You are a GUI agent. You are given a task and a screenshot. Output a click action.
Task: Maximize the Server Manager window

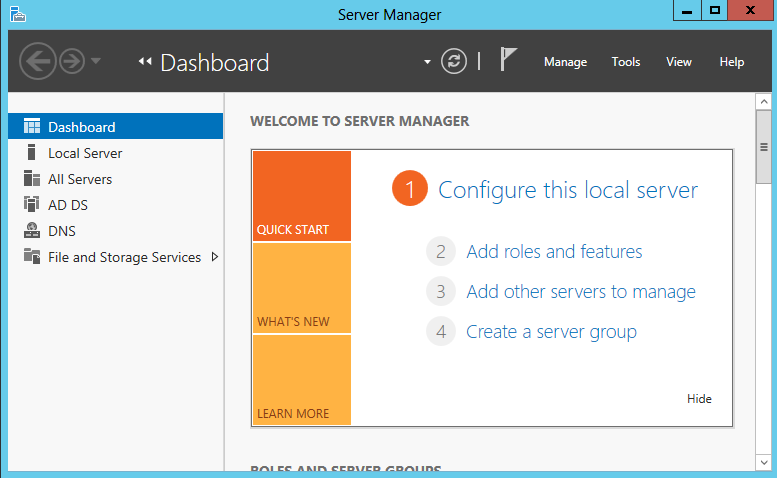[715, 10]
